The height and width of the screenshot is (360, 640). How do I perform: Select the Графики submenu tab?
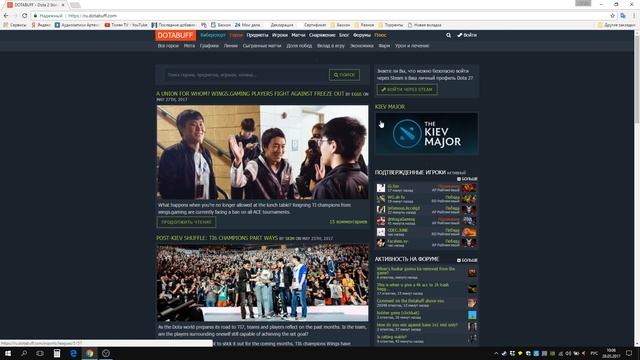(x=209, y=46)
